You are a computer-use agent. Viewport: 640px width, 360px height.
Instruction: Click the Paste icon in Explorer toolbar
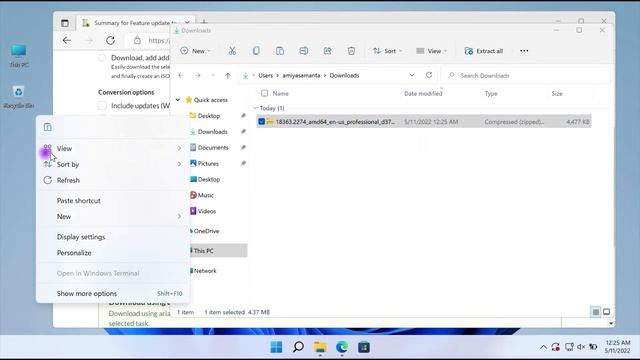click(x=280, y=51)
